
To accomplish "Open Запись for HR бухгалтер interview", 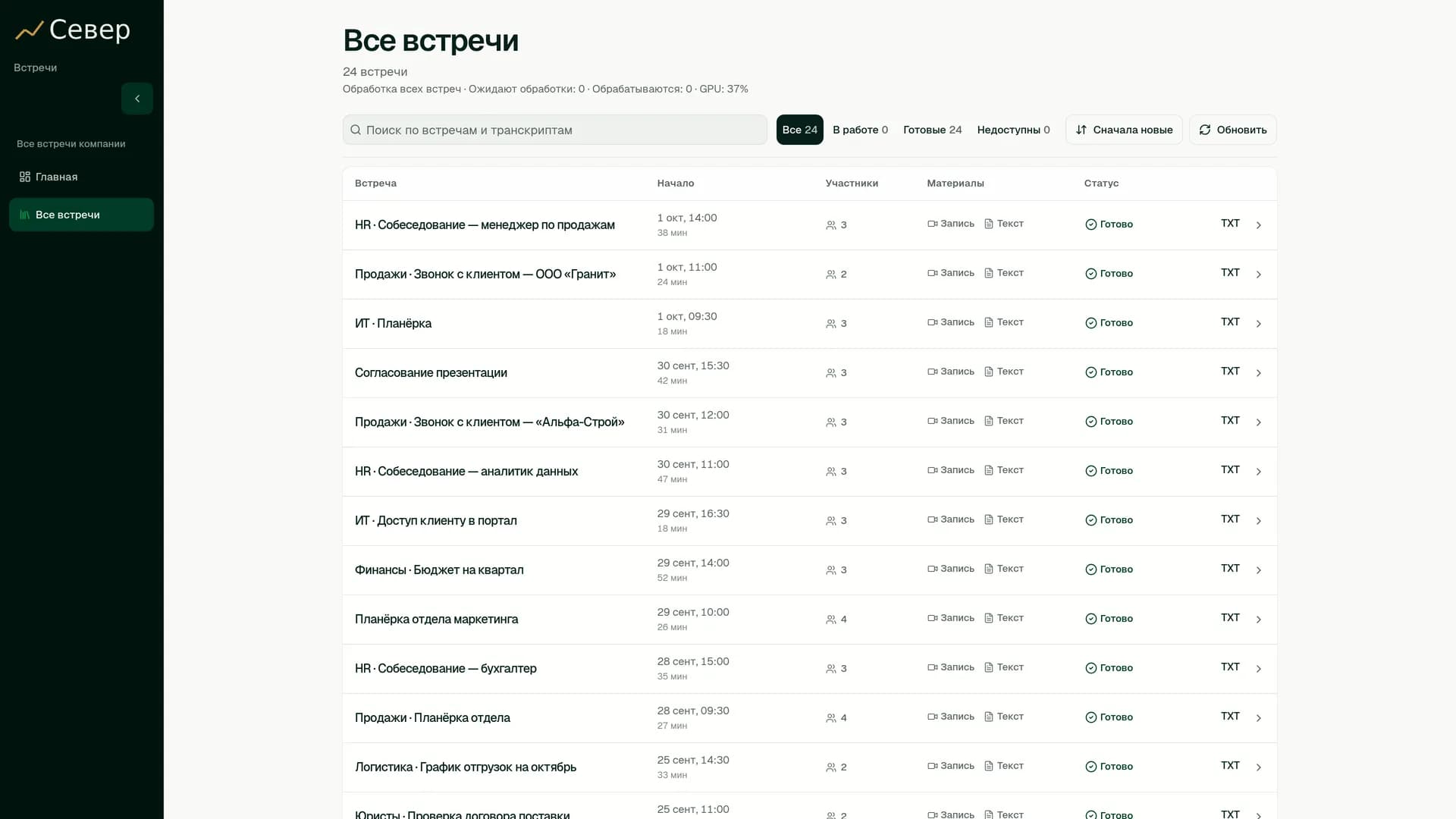I will (951, 667).
